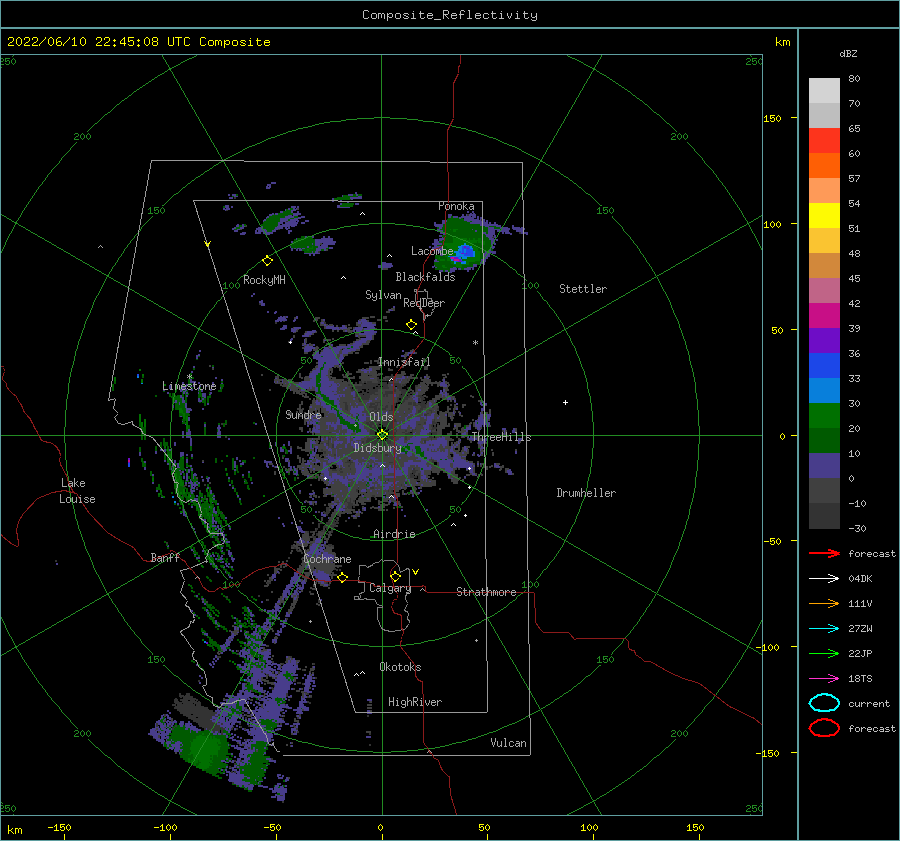Click the Lake Louise label
Image resolution: width=900 pixels, height=841 pixels.
click(x=77, y=491)
